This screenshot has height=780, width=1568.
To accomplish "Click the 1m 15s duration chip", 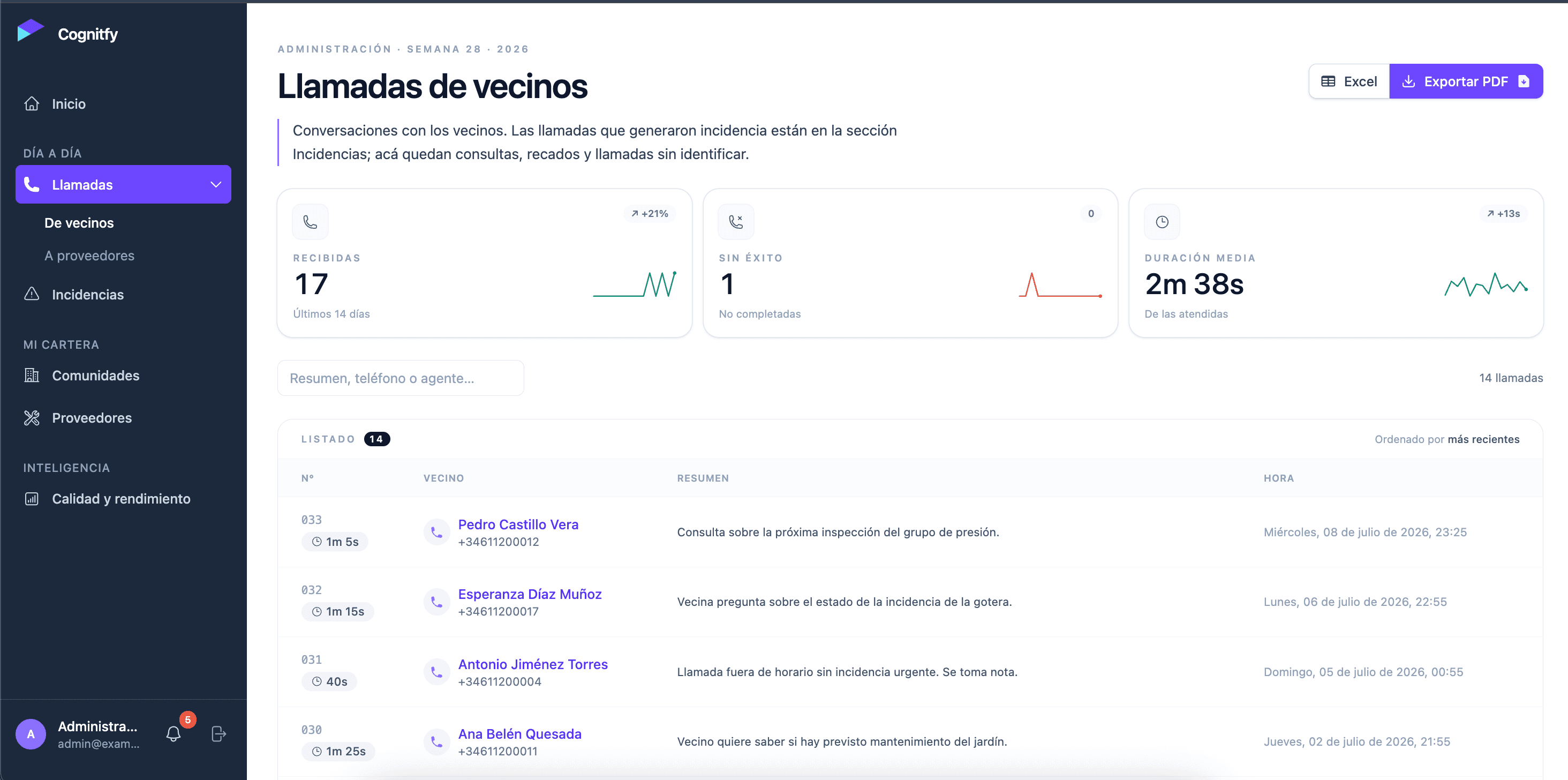I will [x=338, y=611].
